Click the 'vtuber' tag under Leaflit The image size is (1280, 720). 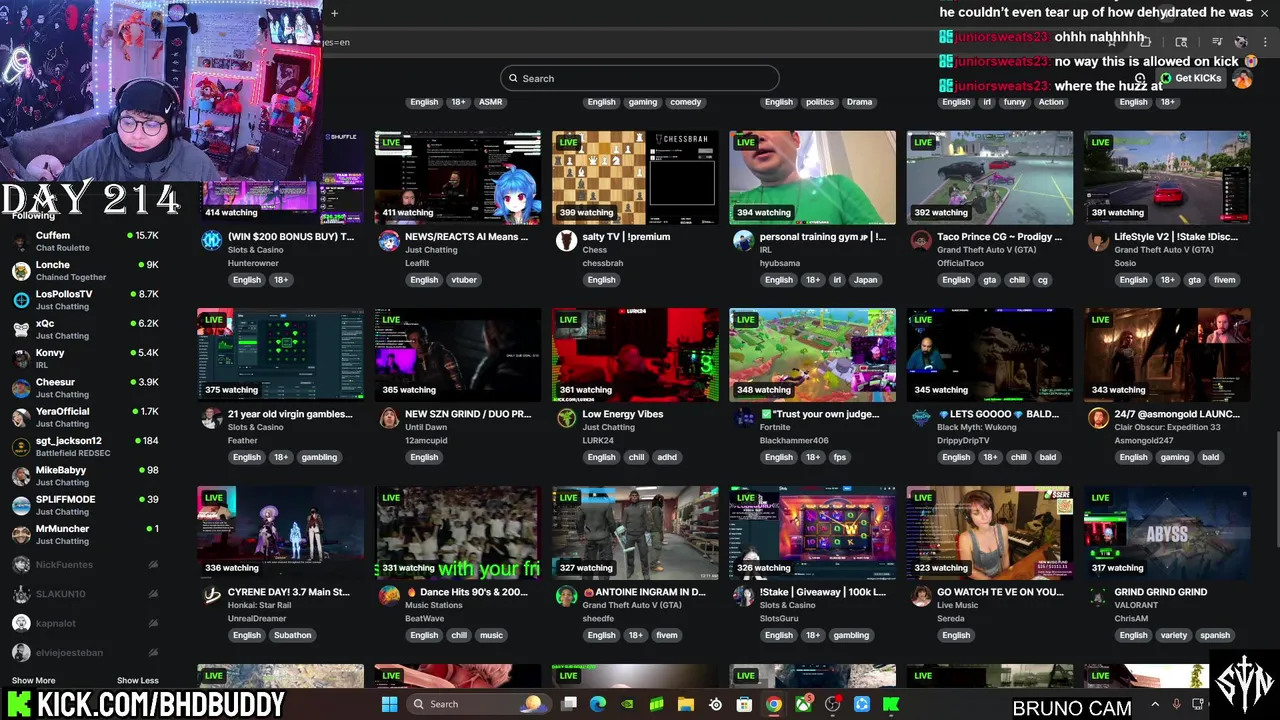(x=464, y=280)
